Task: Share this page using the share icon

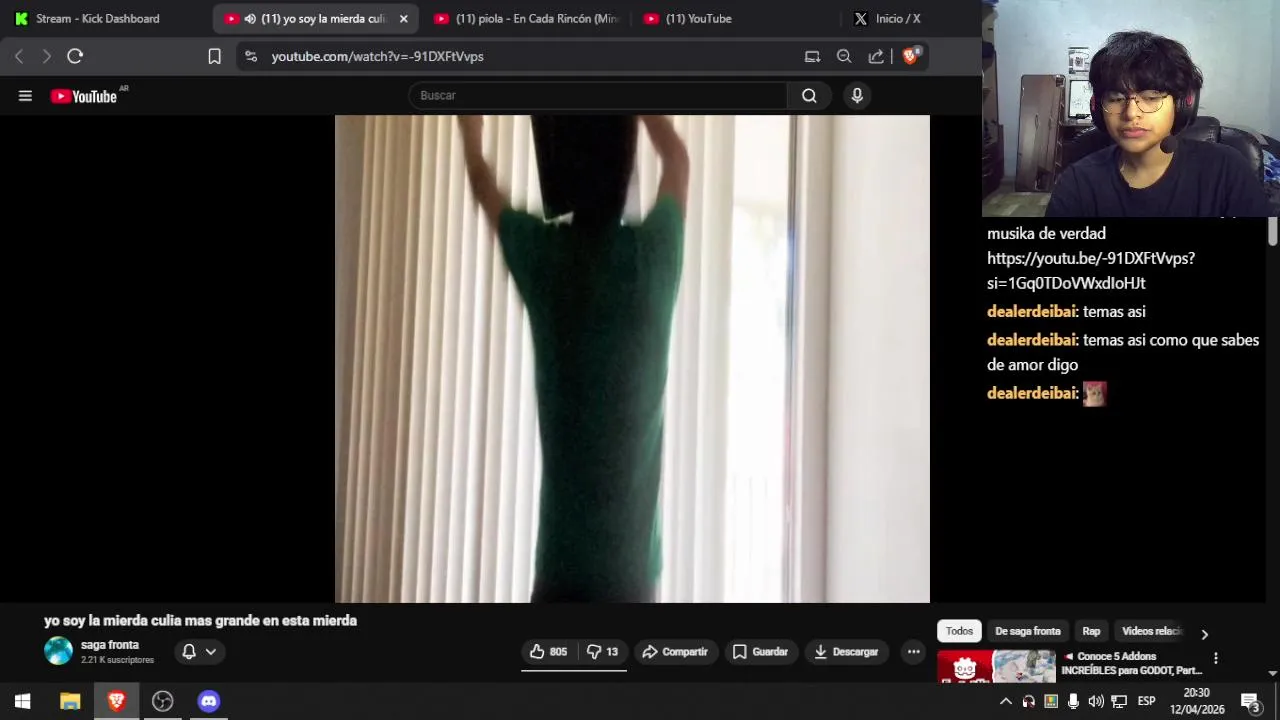Action: 876,57
